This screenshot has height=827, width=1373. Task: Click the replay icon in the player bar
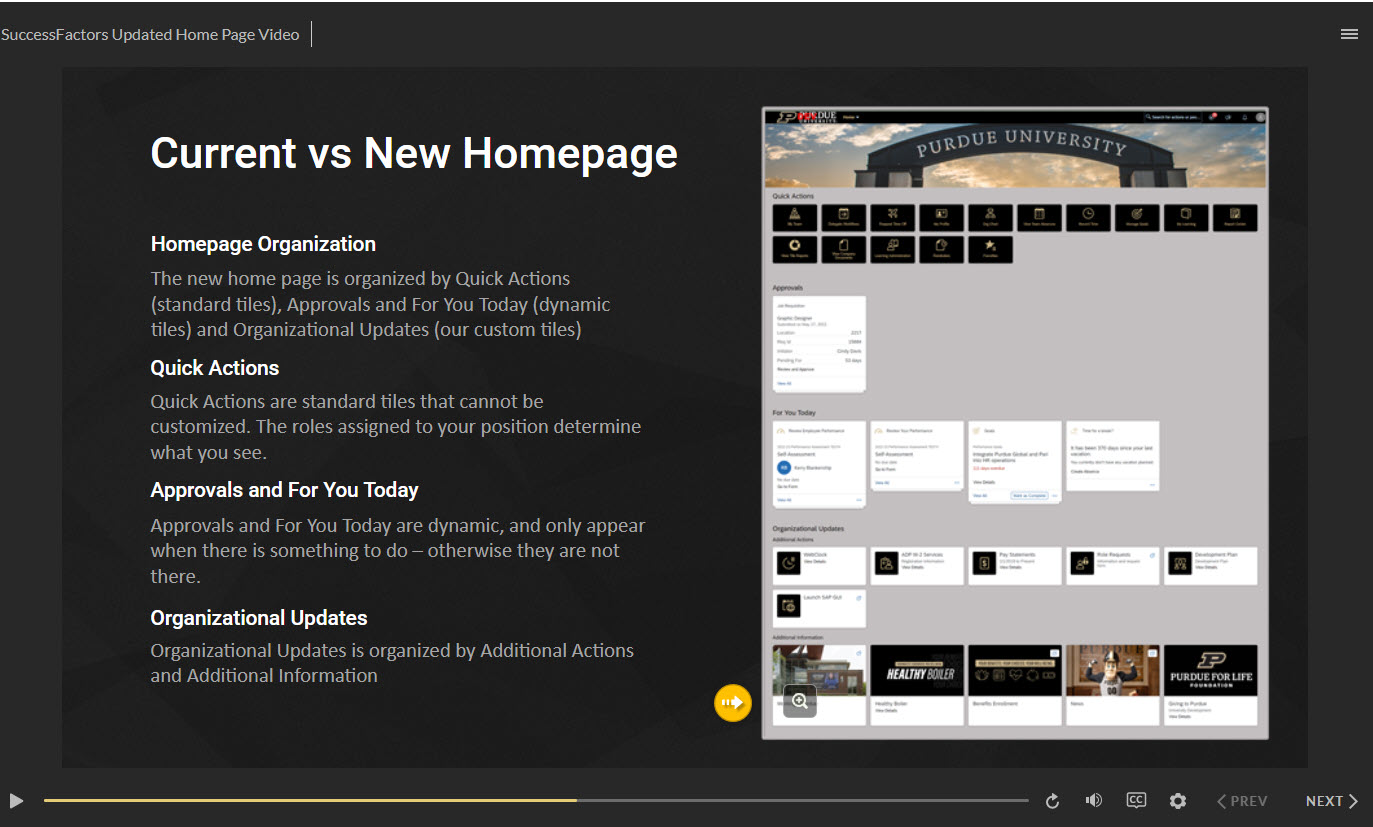(x=1052, y=801)
